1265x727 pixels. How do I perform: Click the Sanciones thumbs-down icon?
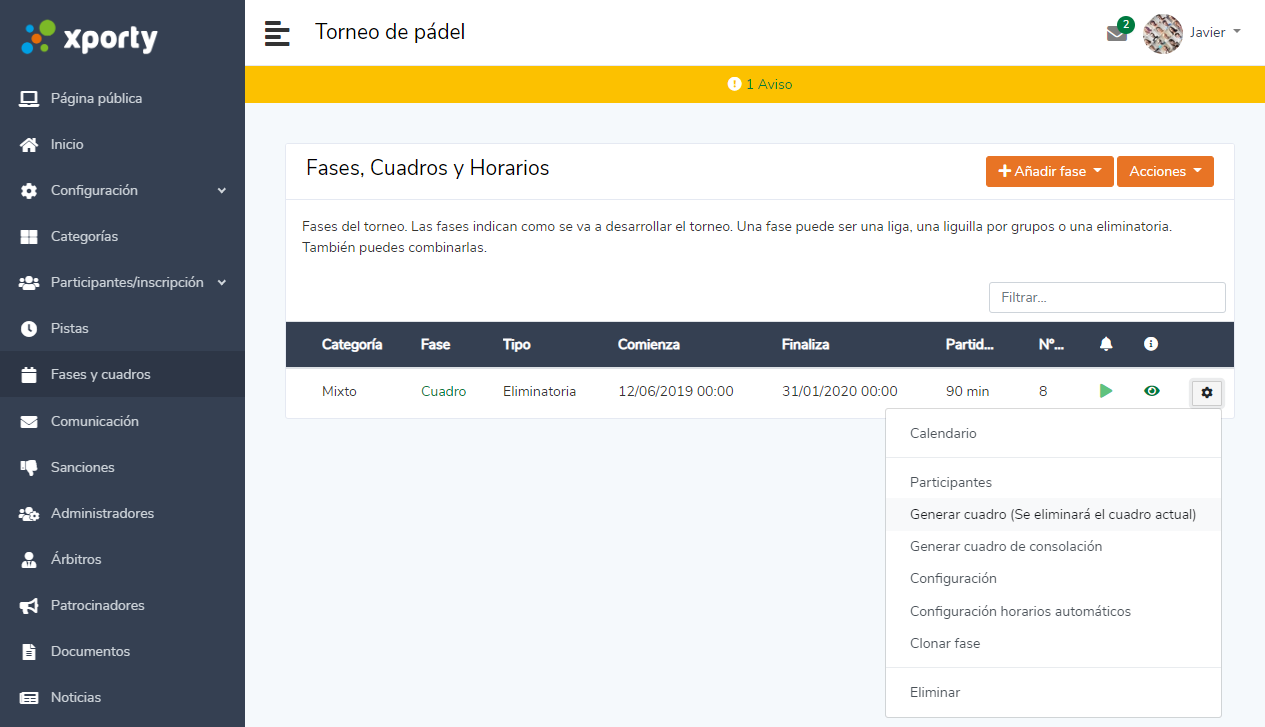click(30, 467)
